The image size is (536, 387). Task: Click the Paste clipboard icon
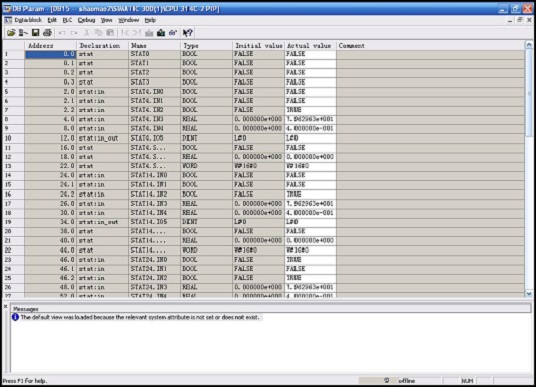tap(110, 33)
